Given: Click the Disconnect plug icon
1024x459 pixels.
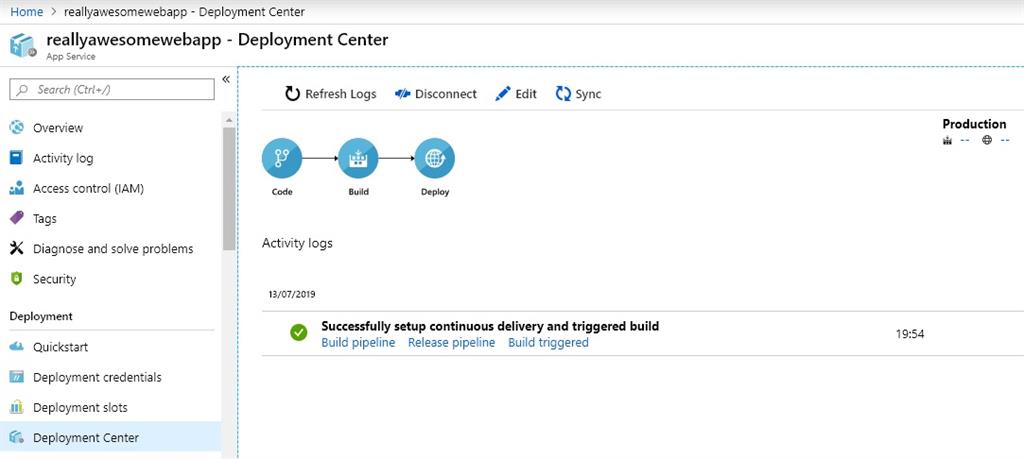Looking at the screenshot, I should coord(402,94).
